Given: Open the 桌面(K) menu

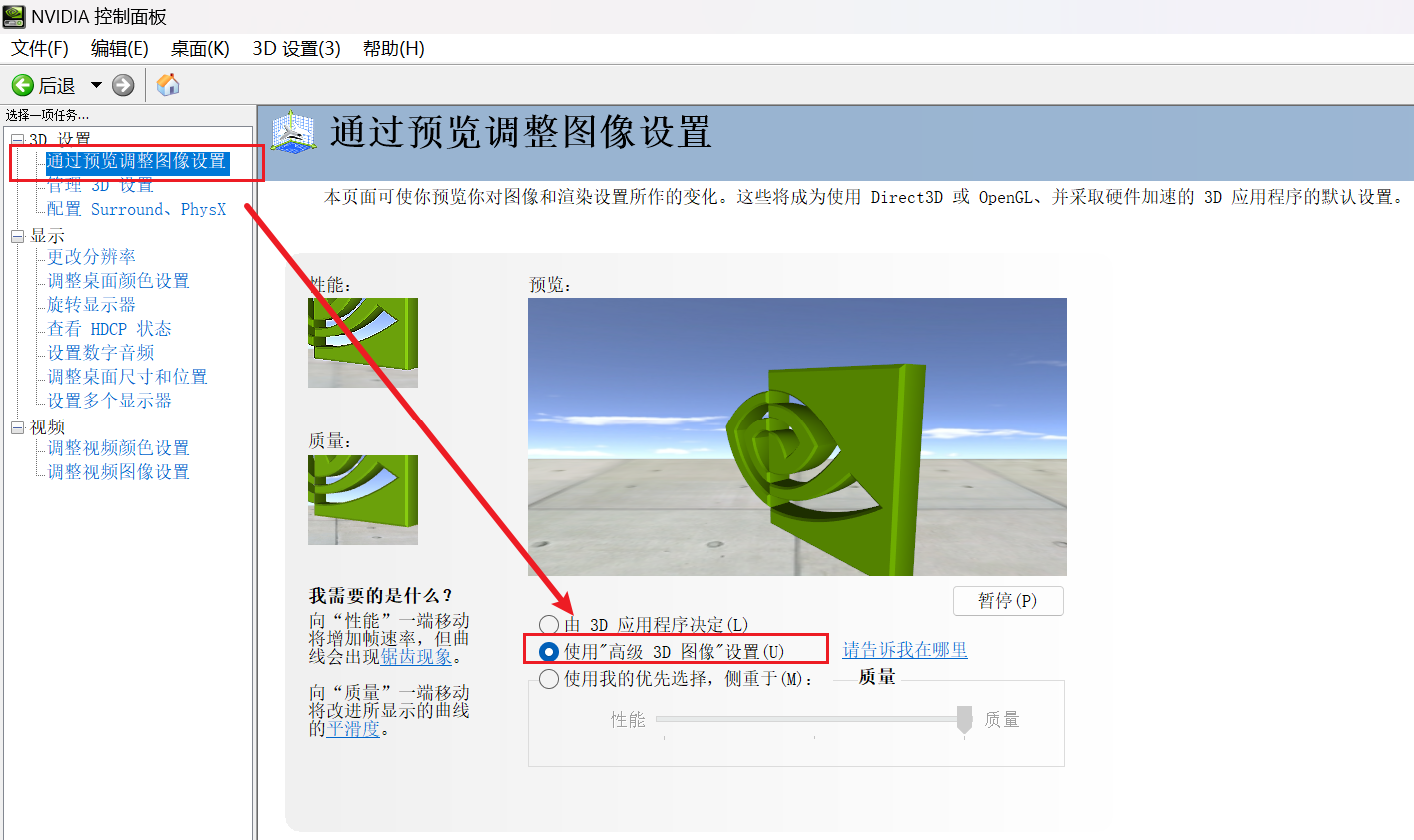Looking at the screenshot, I should tap(200, 48).
